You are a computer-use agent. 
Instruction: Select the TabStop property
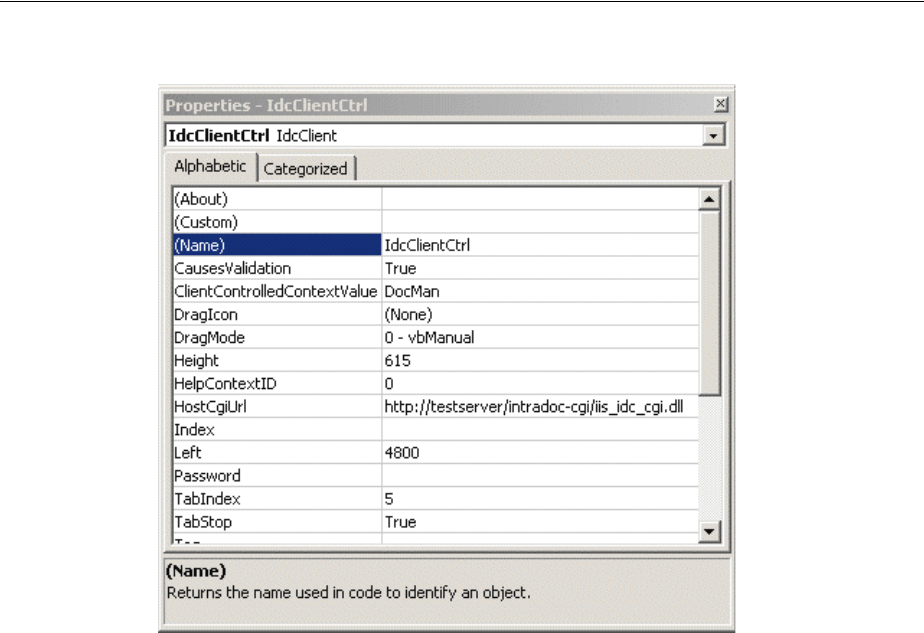click(x=277, y=521)
